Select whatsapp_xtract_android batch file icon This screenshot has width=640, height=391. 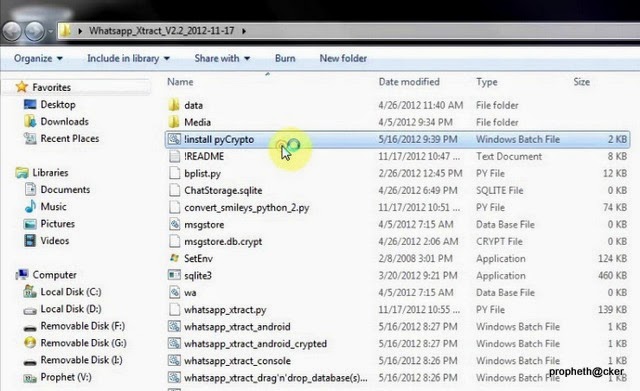175,327
